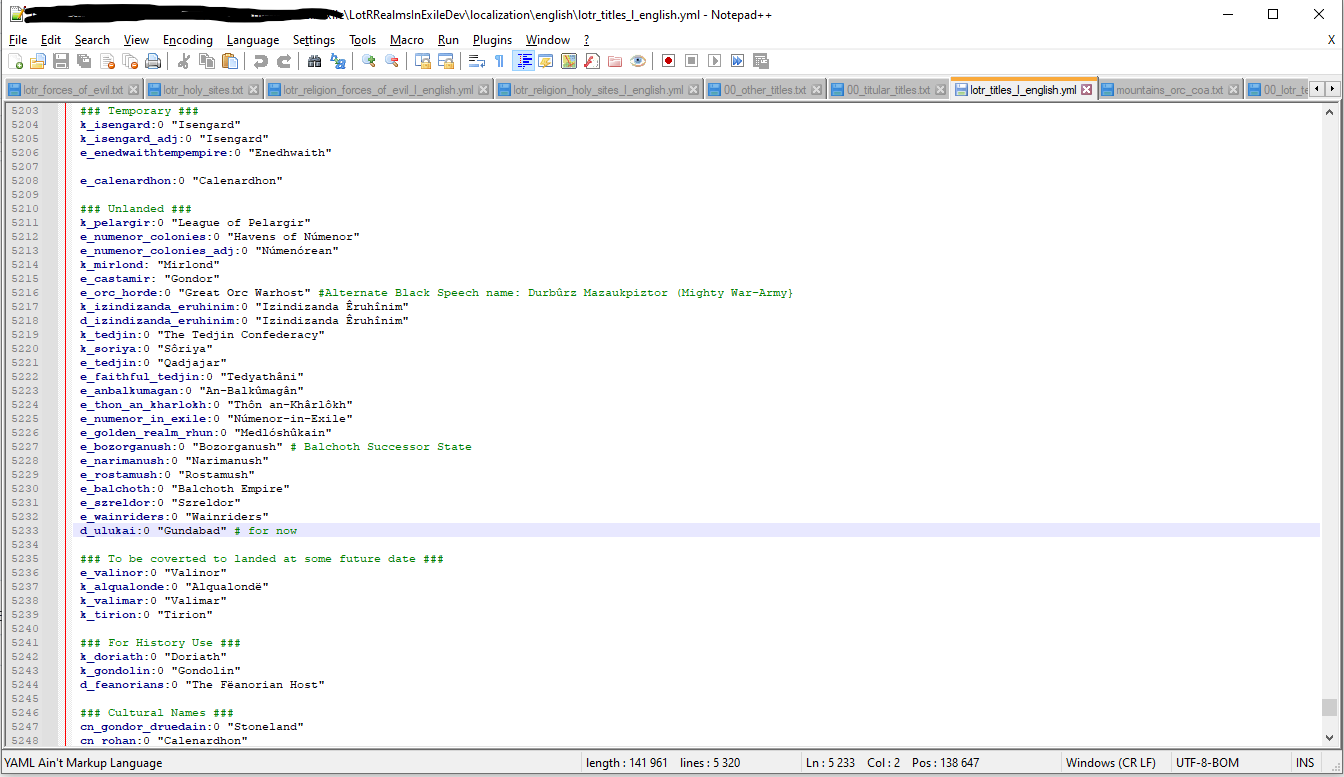Open the View menu
This screenshot has width=1344, height=777.
137,40
